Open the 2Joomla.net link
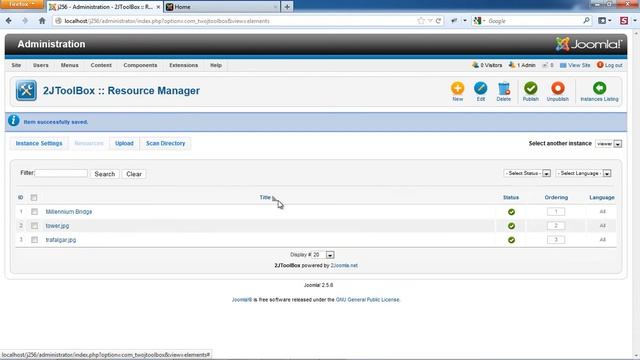Viewport: 640px width, 360px height. tap(344, 265)
